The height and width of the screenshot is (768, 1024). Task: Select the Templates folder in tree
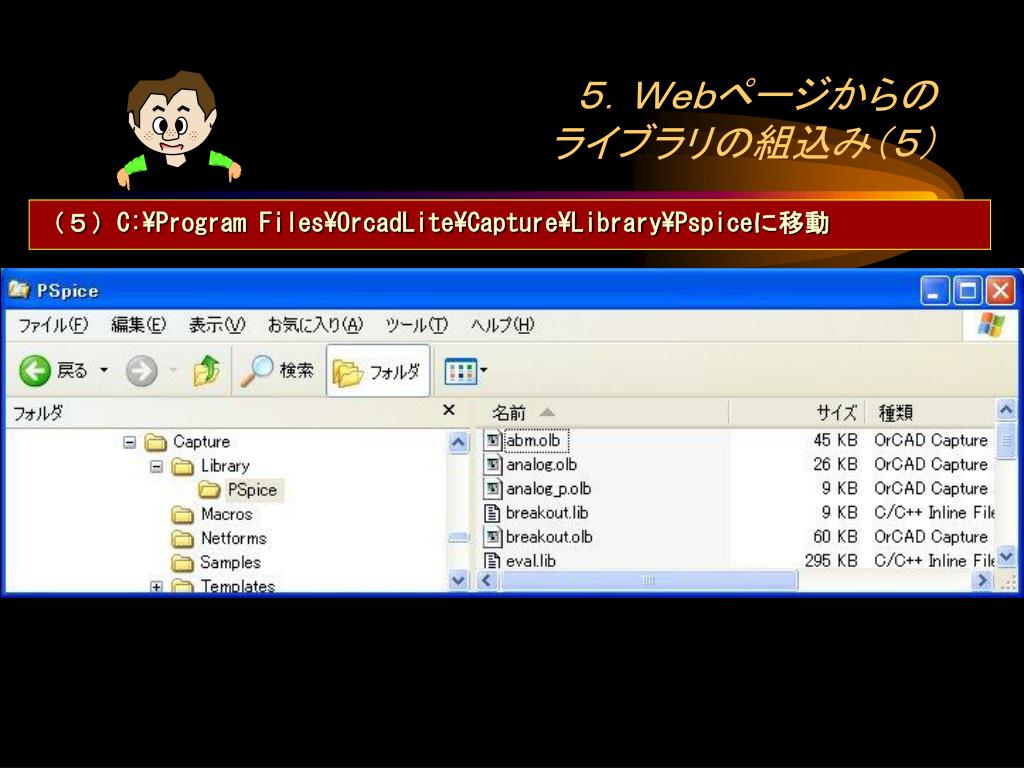pos(238,585)
